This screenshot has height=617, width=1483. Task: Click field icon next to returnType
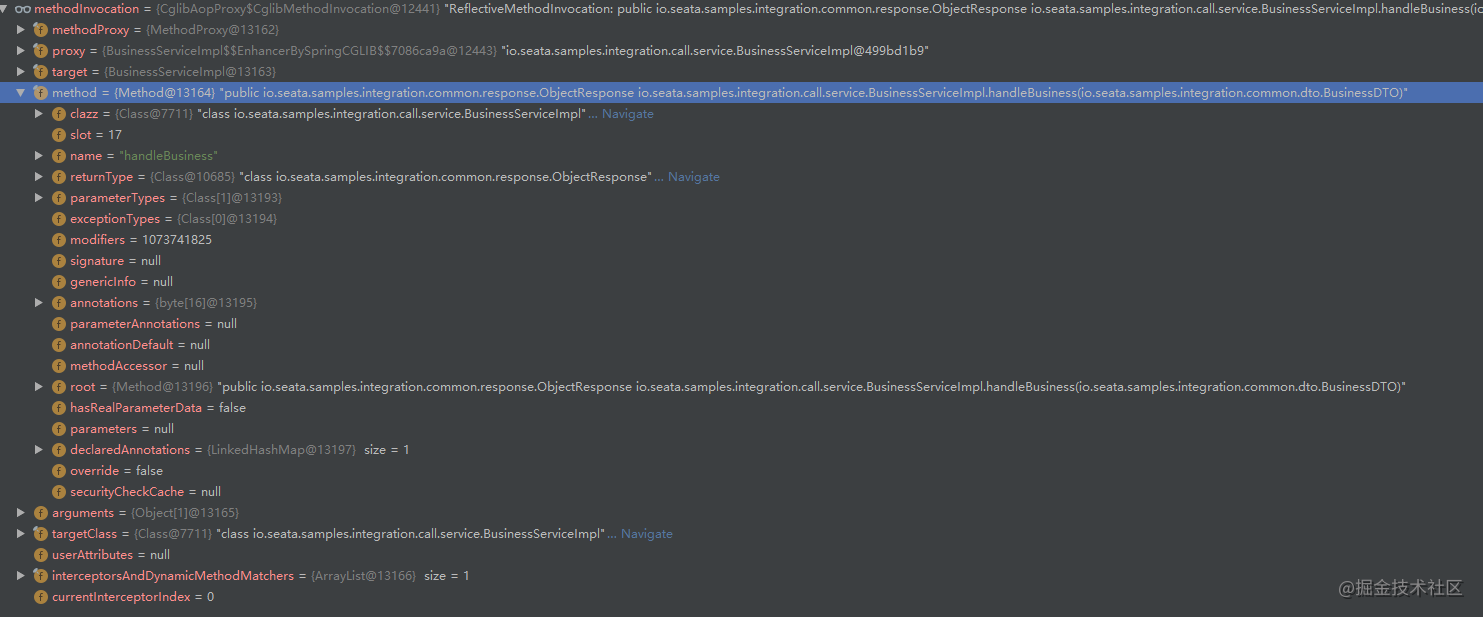point(58,176)
